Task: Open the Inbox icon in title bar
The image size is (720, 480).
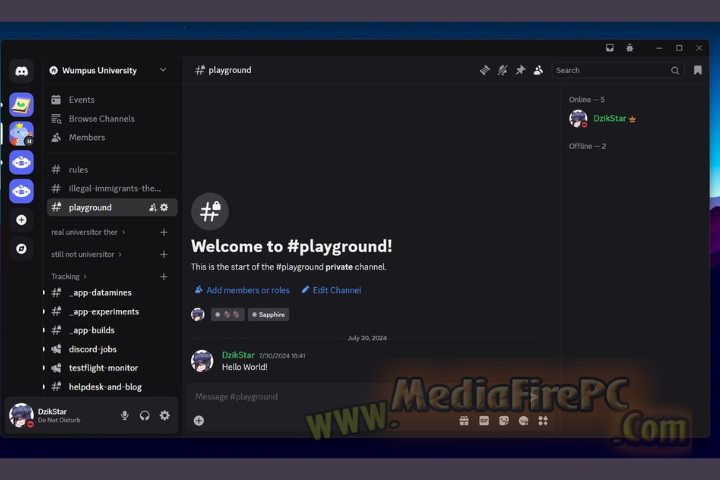Action: coord(610,48)
